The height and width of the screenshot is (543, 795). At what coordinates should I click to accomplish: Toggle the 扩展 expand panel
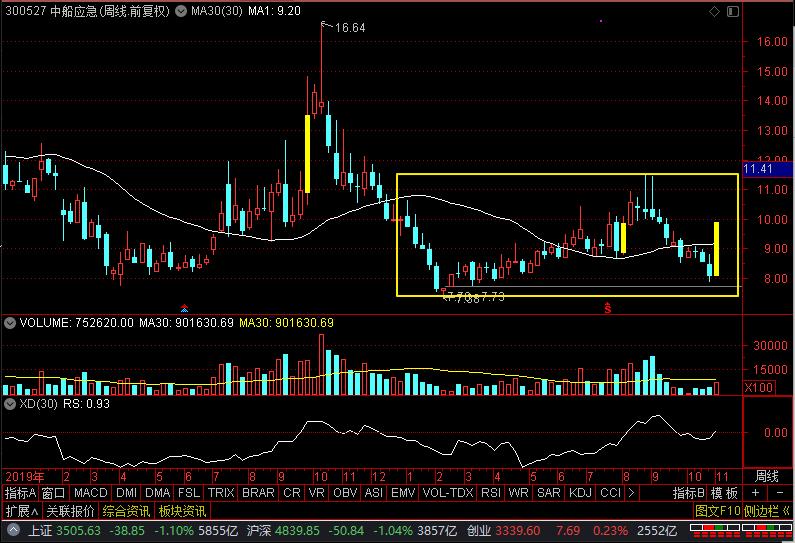coord(17,511)
